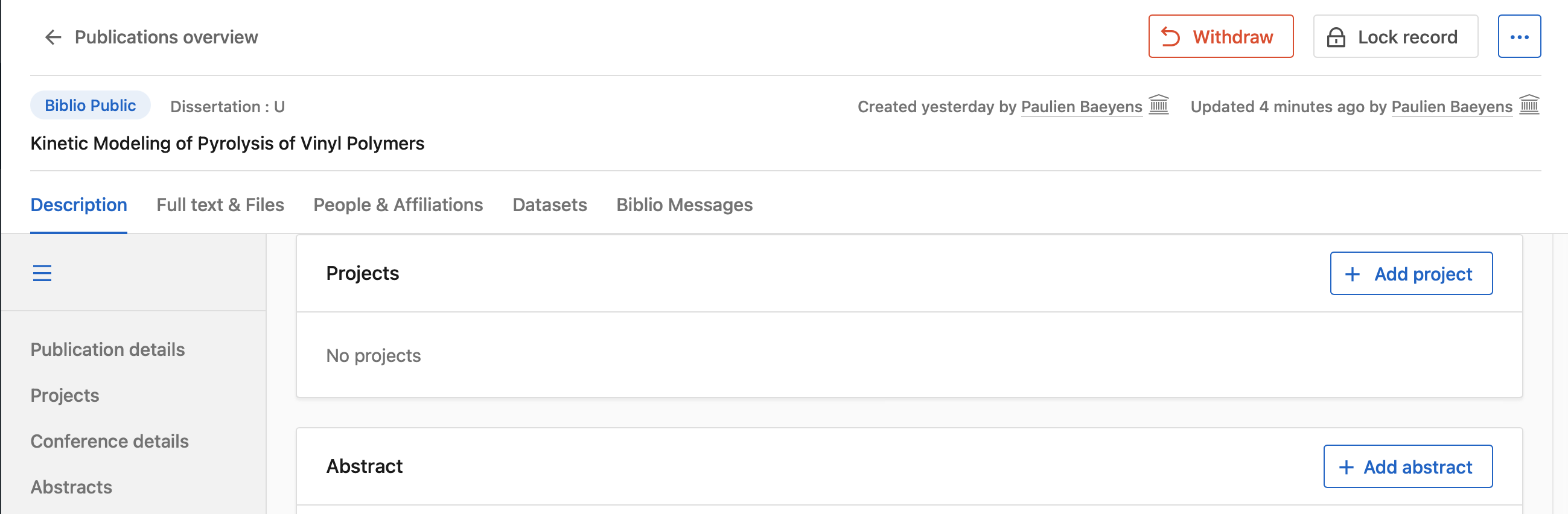Click the plus icon on Add project
1568x514 pixels.
1351,274
